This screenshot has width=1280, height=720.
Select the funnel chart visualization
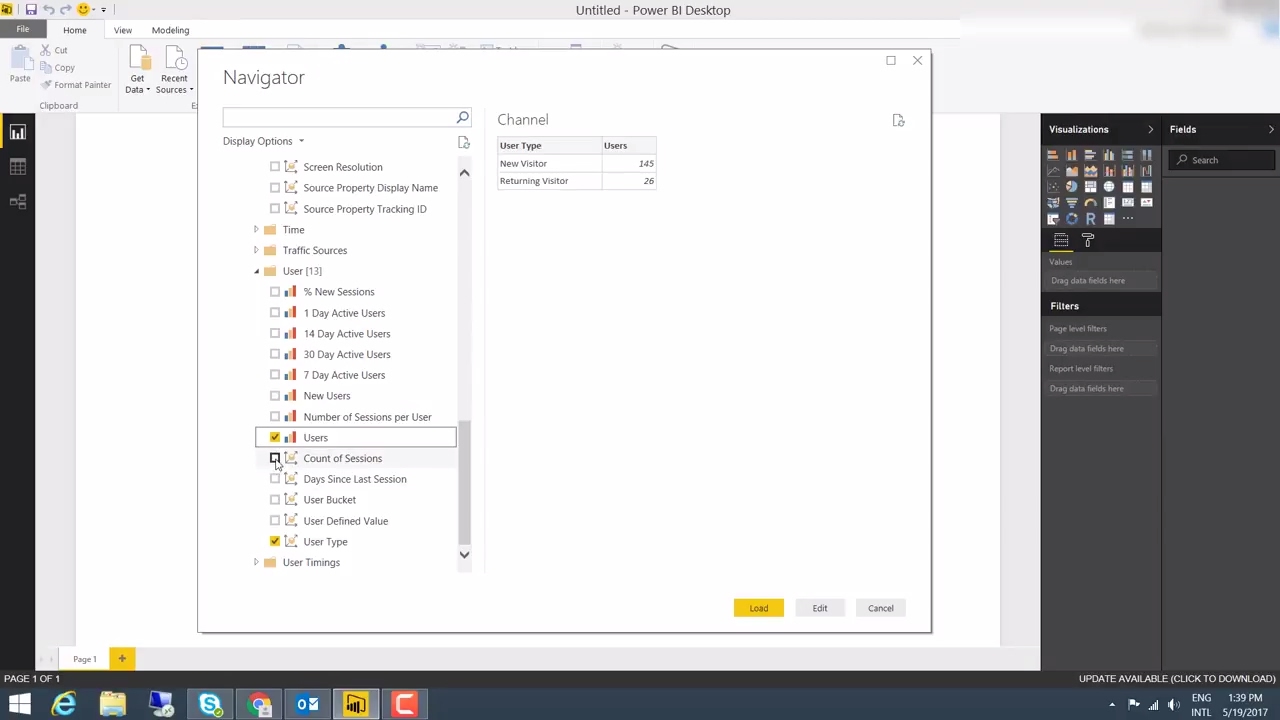coord(1072,203)
